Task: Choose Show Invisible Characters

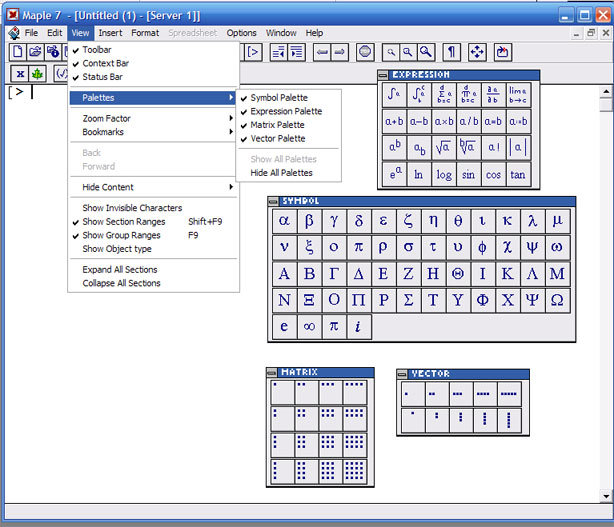Action: [153, 208]
